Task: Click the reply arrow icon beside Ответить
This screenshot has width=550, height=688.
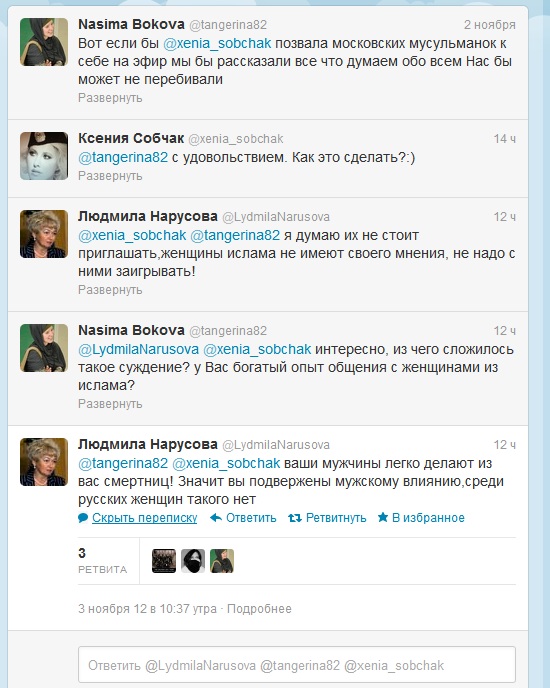Action: 216,518
